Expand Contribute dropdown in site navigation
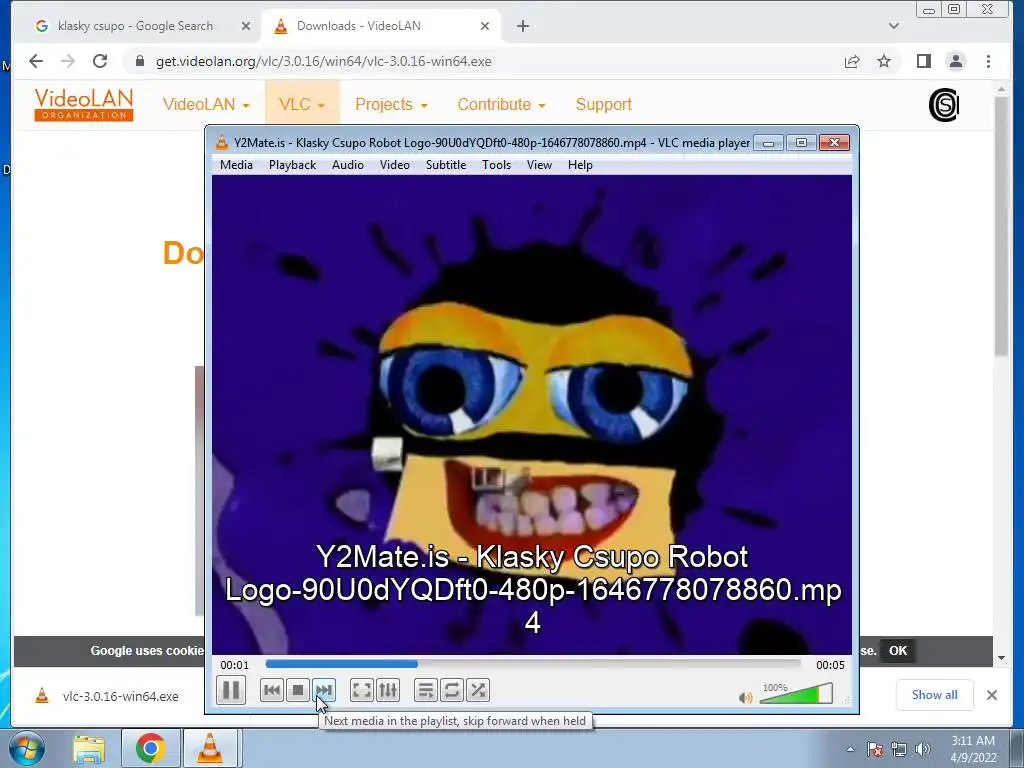Screen dimensions: 1024x768 501,104
